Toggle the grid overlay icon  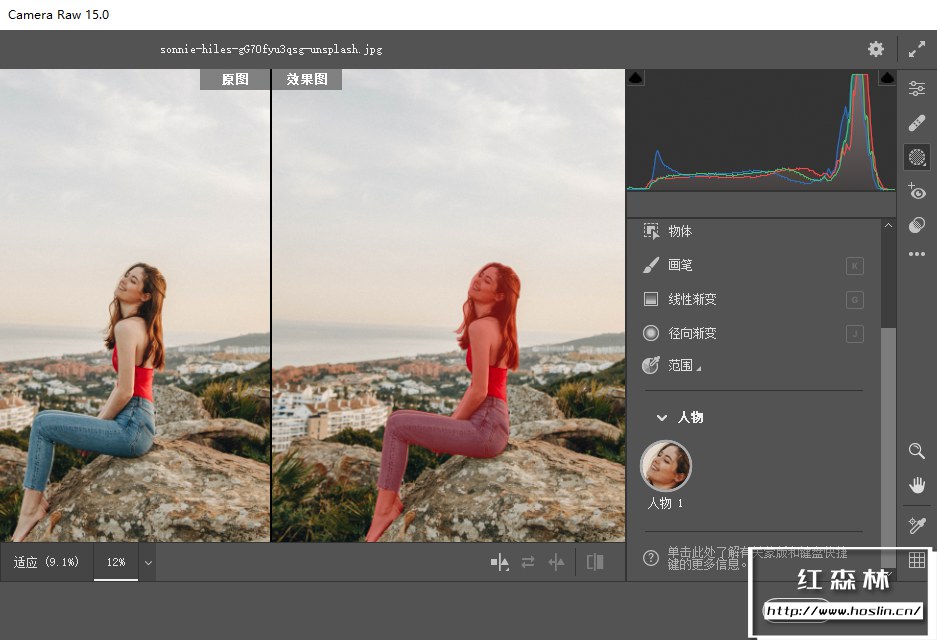point(916,561)
